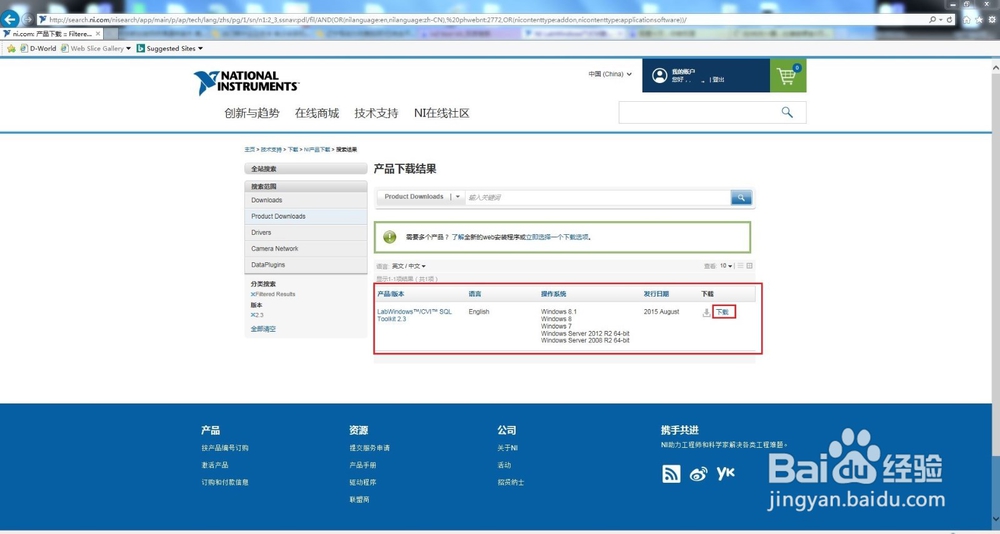Open the 驱动程序 footer link
This screenshot has width=1000, height=534.
363,482
